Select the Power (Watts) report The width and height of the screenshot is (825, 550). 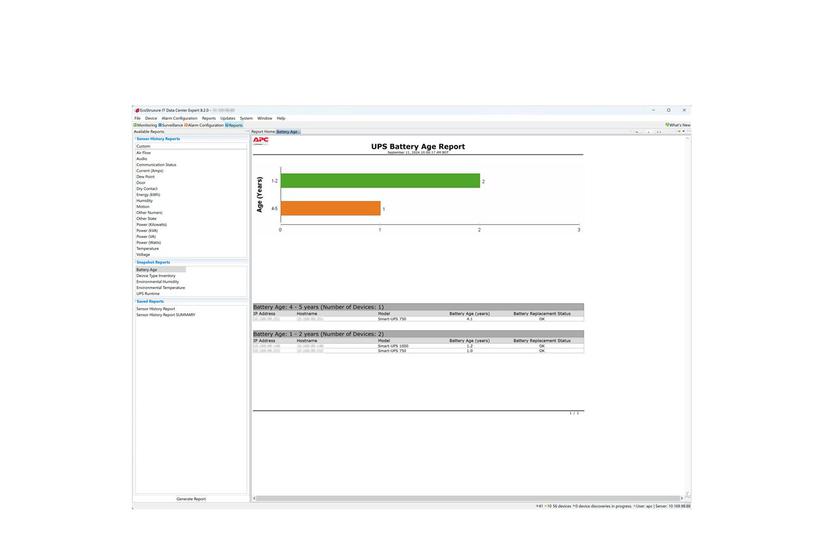click(148, 243)
